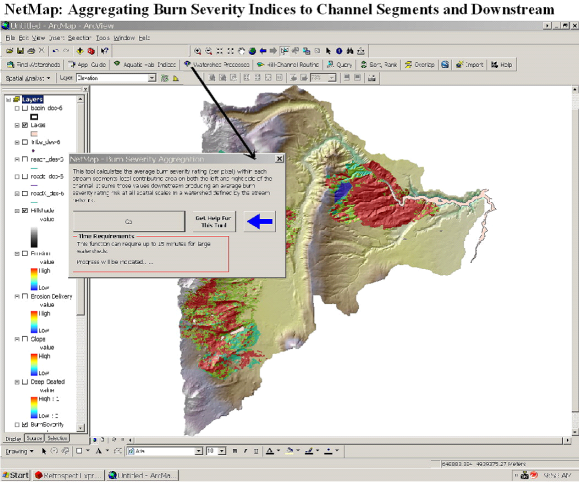Open the Drawing dropdown menu
Viewport: 579px width, 483px height.
click(x=19, y=451)
